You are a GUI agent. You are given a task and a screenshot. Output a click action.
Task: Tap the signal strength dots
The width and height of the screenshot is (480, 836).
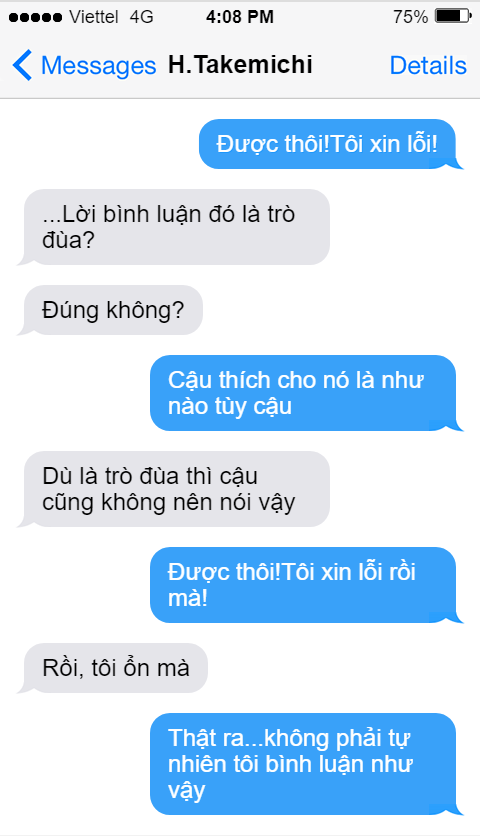click(x=35, y=18)
